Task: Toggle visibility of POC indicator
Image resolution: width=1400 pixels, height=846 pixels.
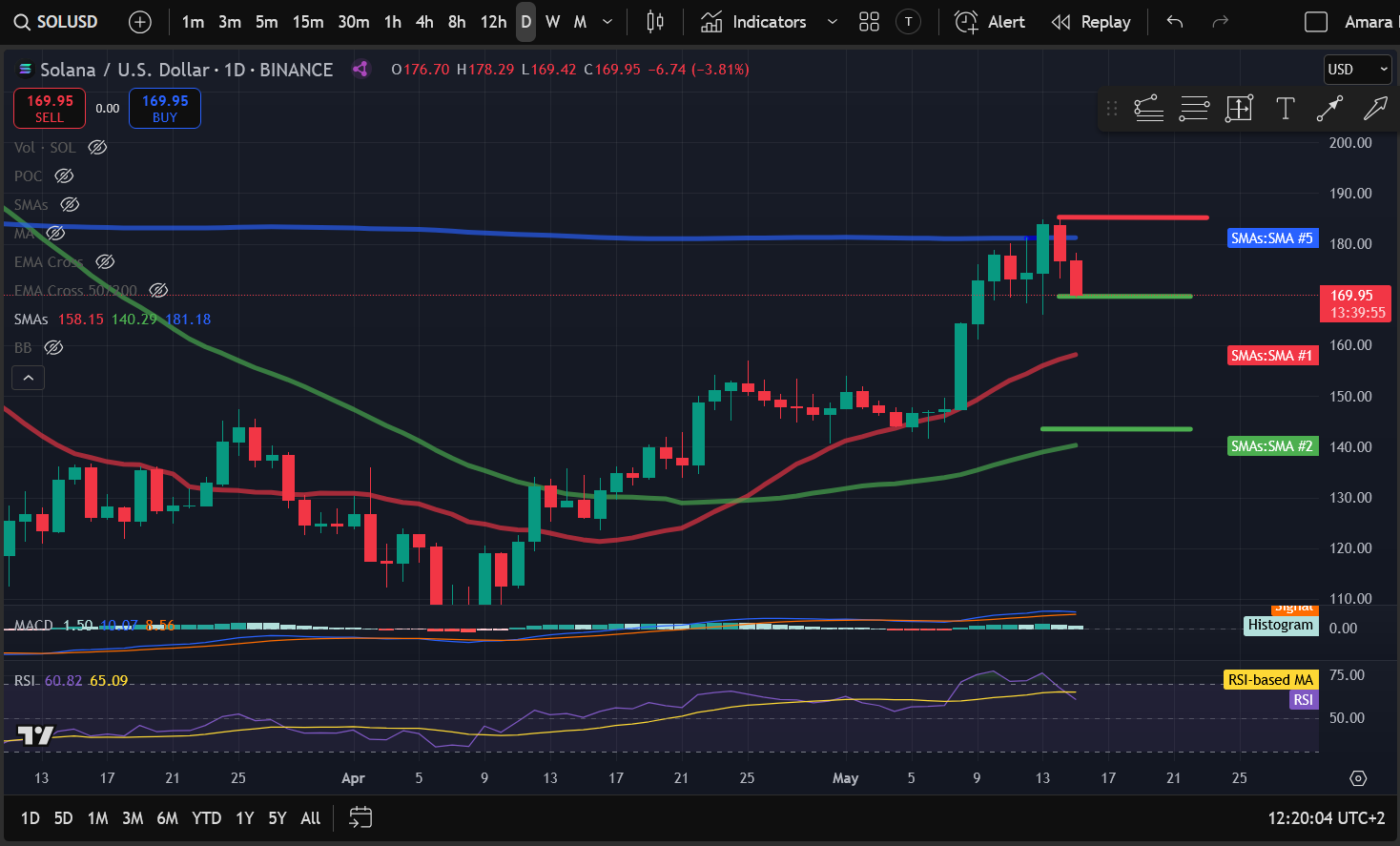Action: (x=64, y=175)
